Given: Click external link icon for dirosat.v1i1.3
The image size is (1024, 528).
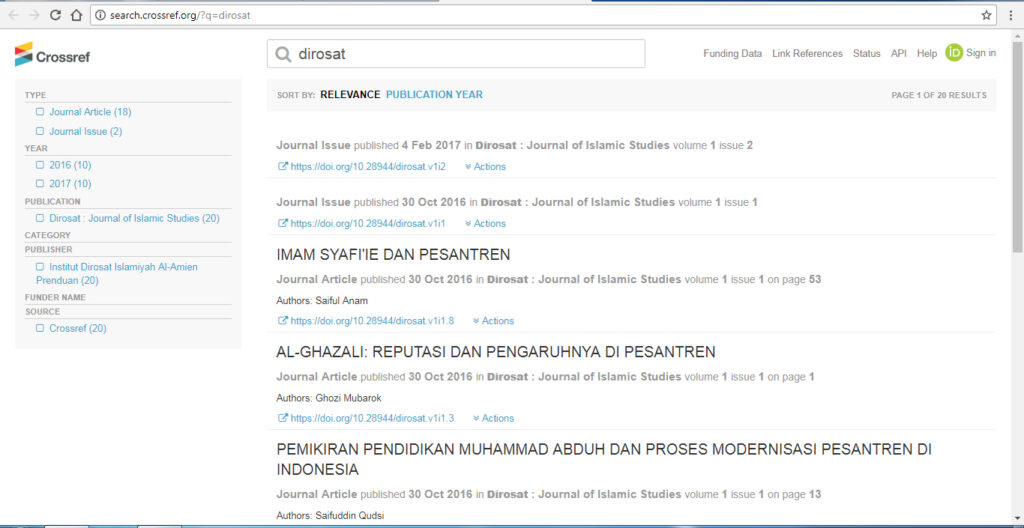Looking at the screenshot, I should [283, 418].
